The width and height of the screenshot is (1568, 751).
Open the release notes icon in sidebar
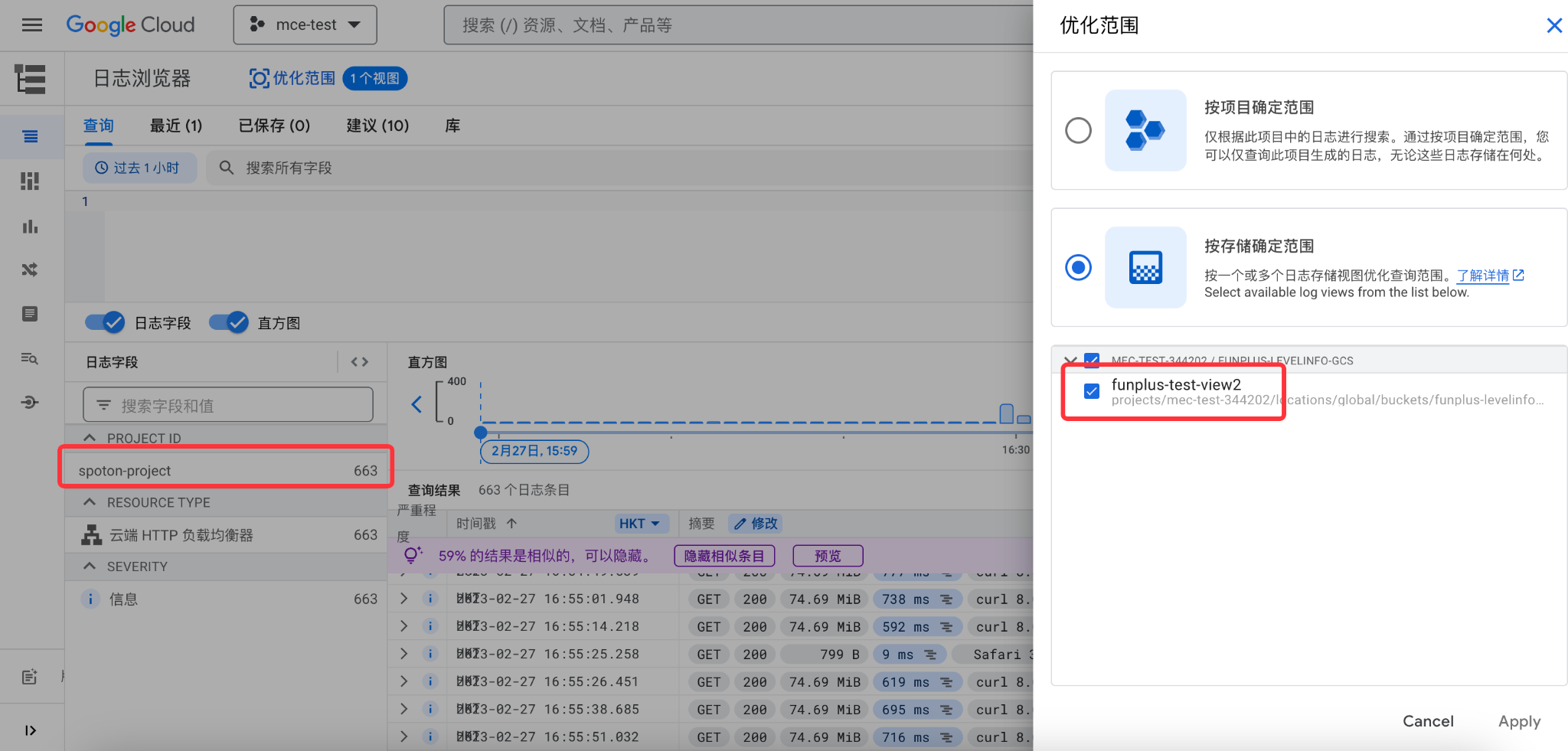(30, 677)
